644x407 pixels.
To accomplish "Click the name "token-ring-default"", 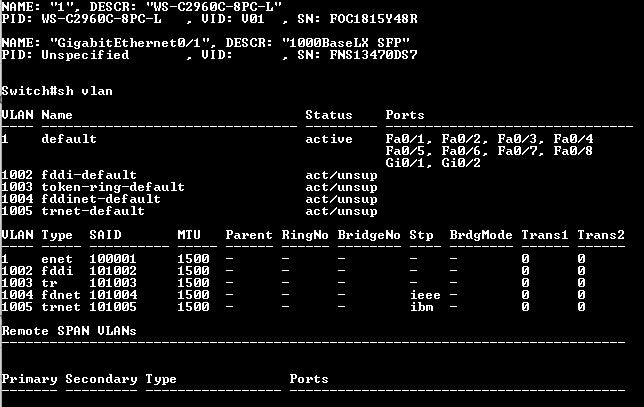I will [113, 187].
